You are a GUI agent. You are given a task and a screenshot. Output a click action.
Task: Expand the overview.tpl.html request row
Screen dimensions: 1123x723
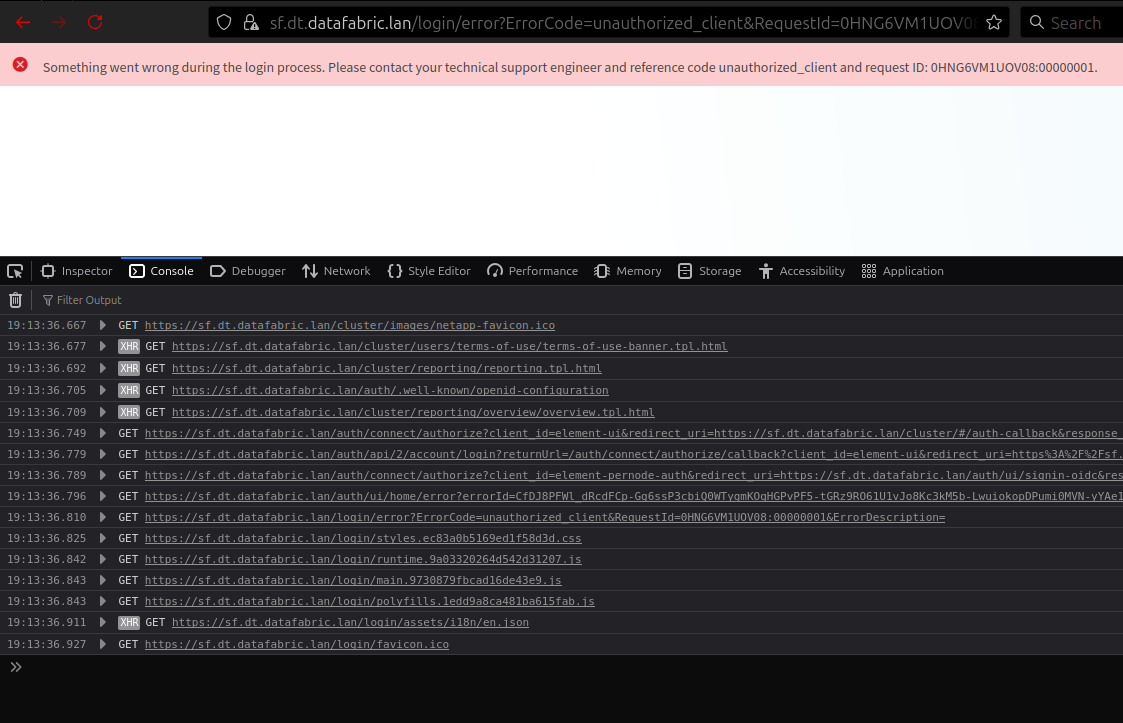102,412
